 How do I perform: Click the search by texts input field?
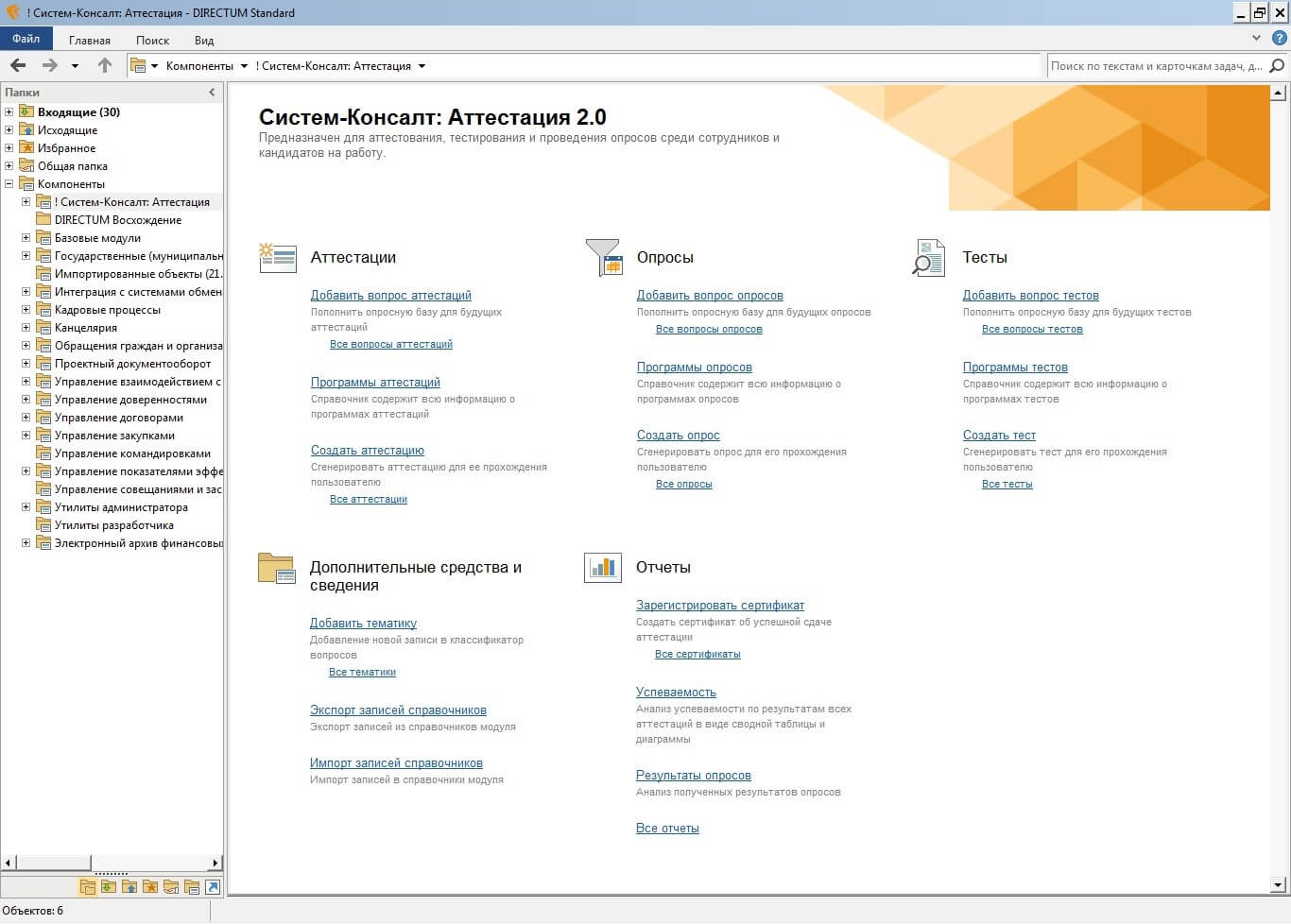coord(1157,65)
